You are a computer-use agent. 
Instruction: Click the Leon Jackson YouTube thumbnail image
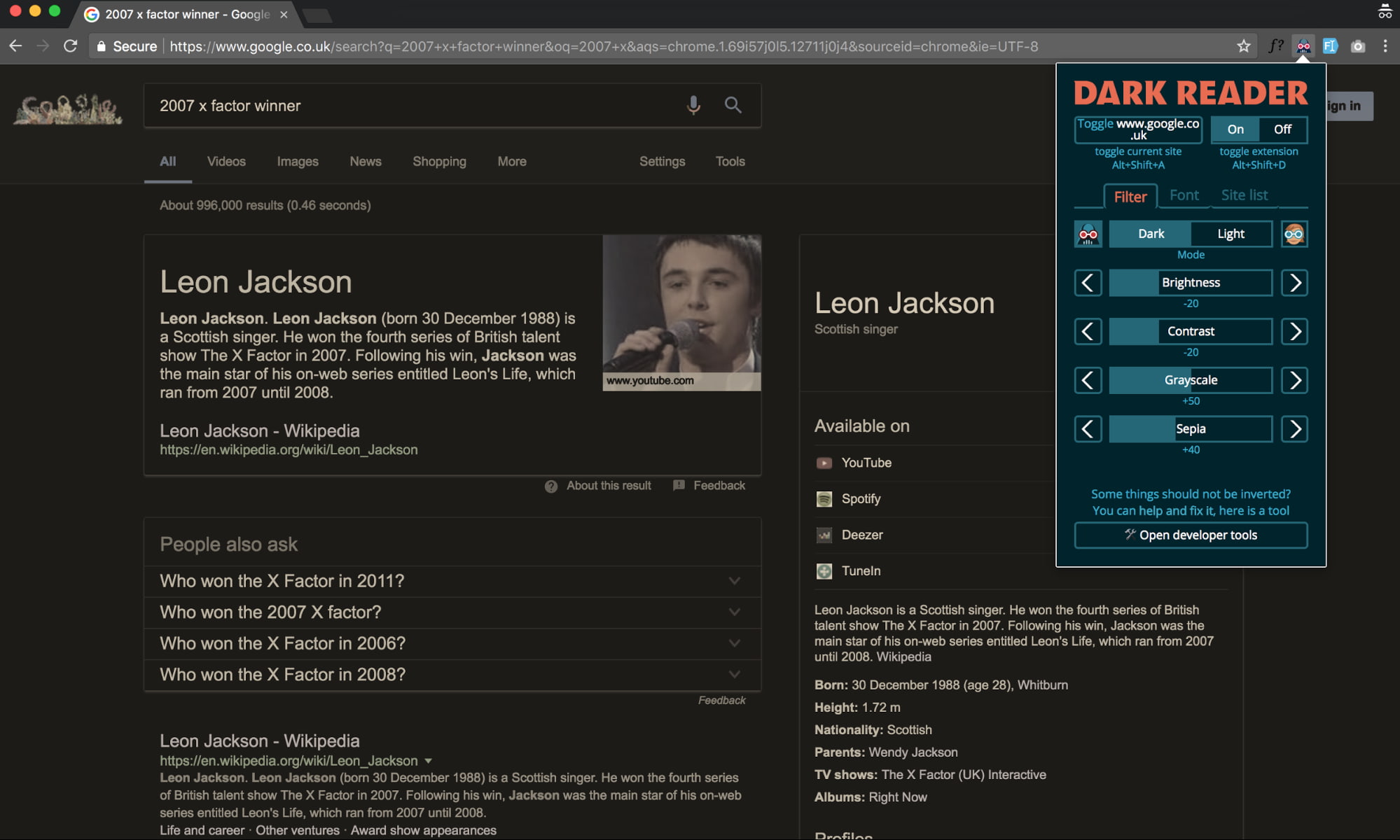coord(681,313)
